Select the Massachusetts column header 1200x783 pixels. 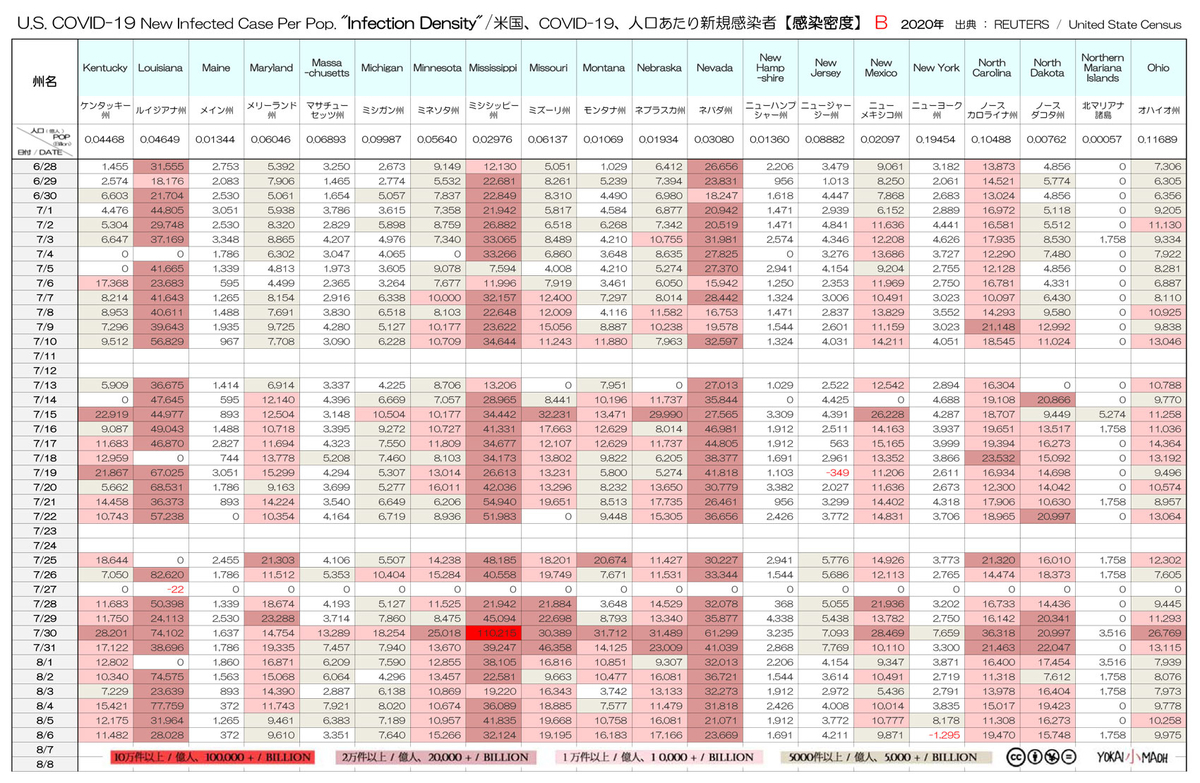pyautogui.click(x=326, y=68)
